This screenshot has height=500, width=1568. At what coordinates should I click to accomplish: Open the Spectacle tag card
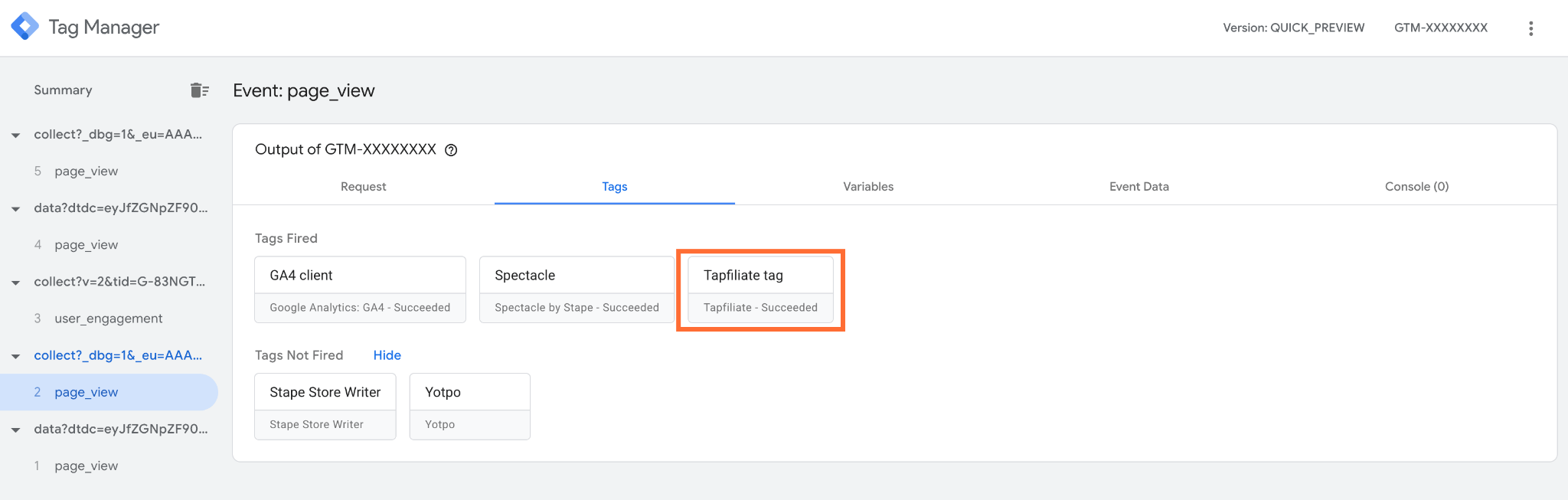[577, 289]
